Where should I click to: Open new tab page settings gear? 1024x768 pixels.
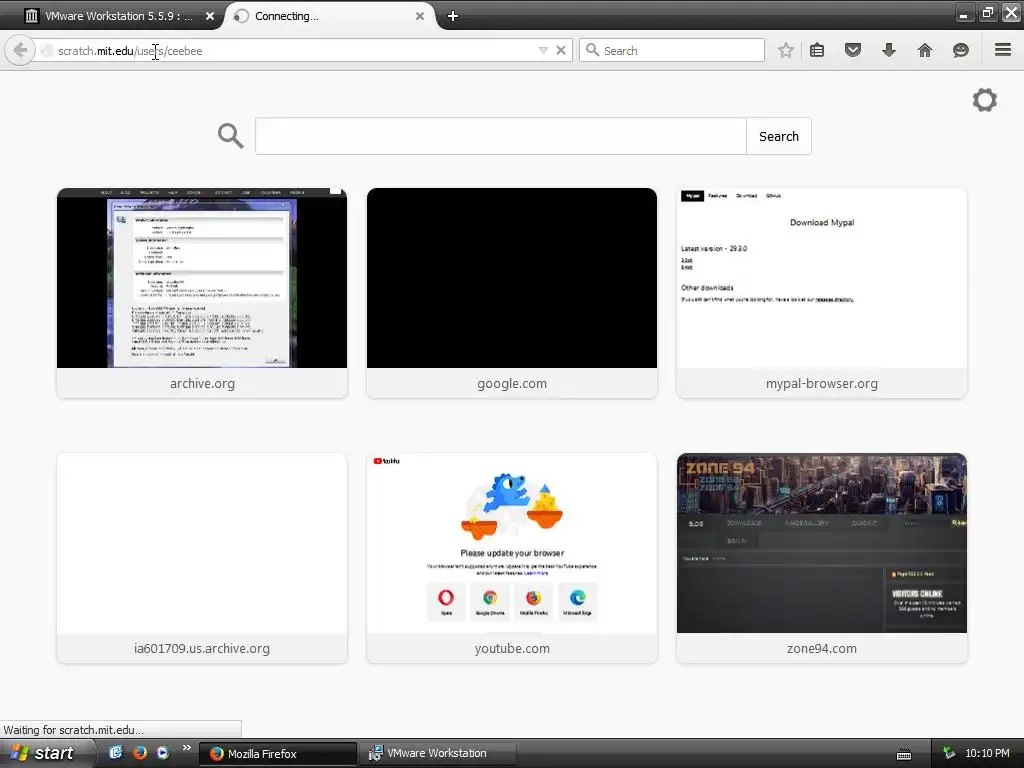click(985, 100)
